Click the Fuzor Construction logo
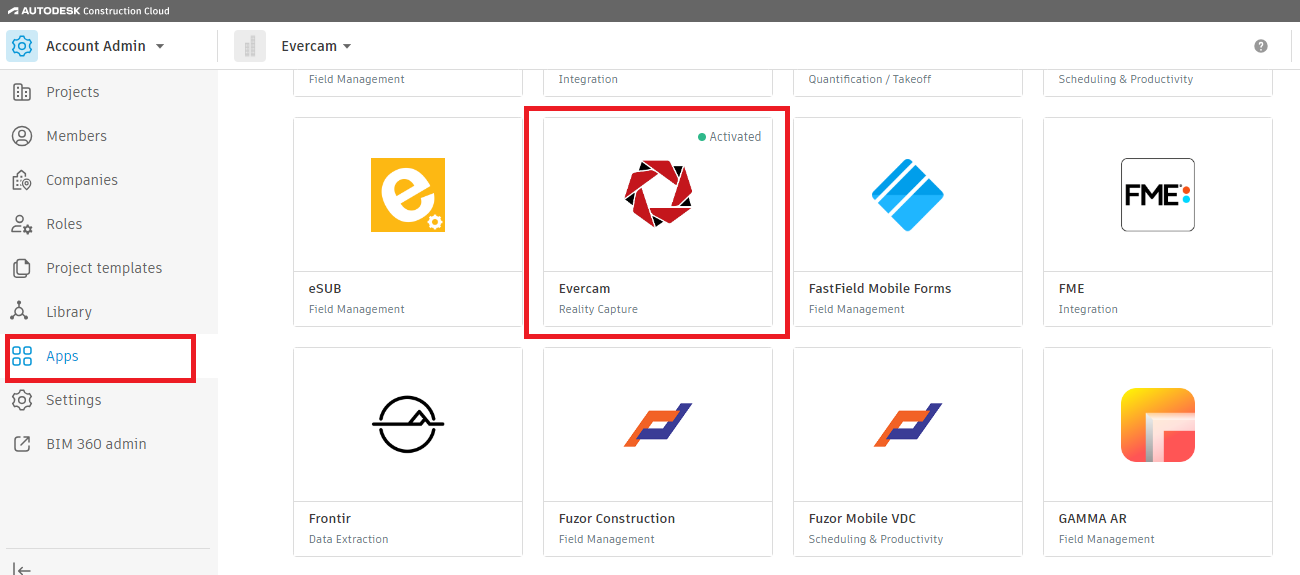The height and width of the screenshot is (575, 1300). click(658, 425)
